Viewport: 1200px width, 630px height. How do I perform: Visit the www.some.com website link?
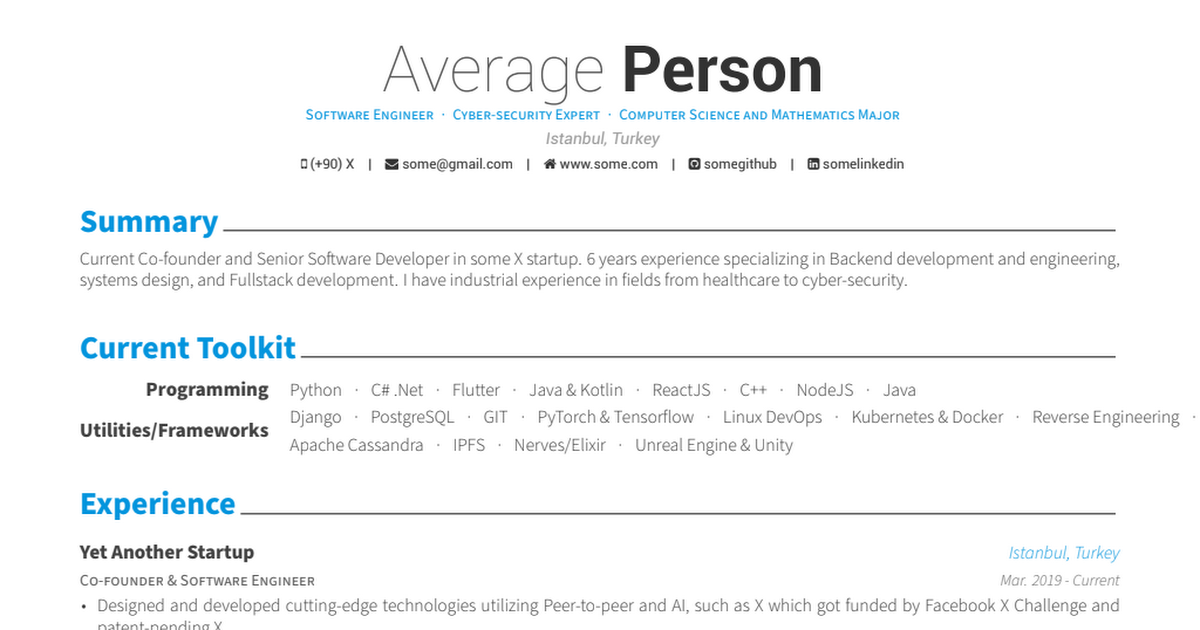[x=608, y=164]
